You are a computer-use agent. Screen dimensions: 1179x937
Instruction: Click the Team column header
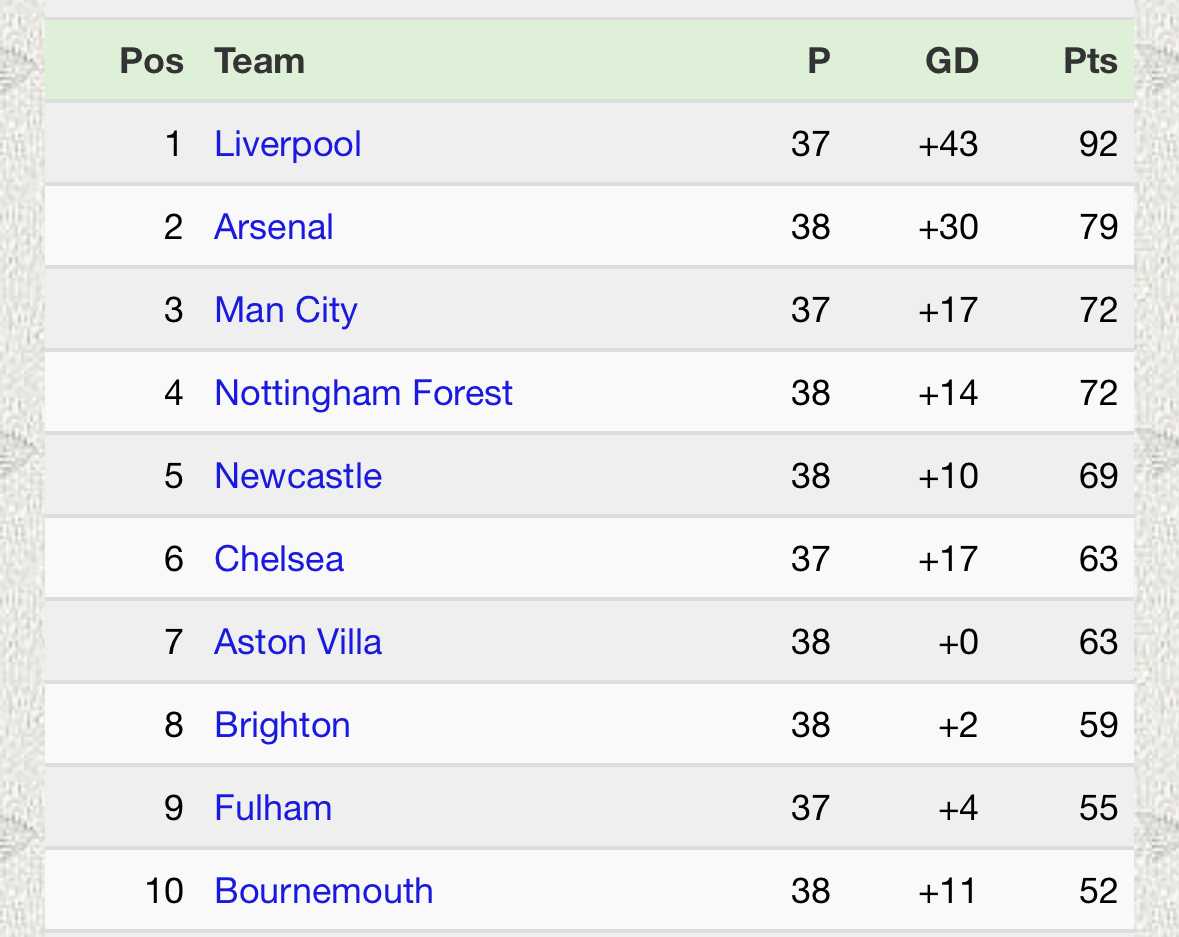(259, 61)
